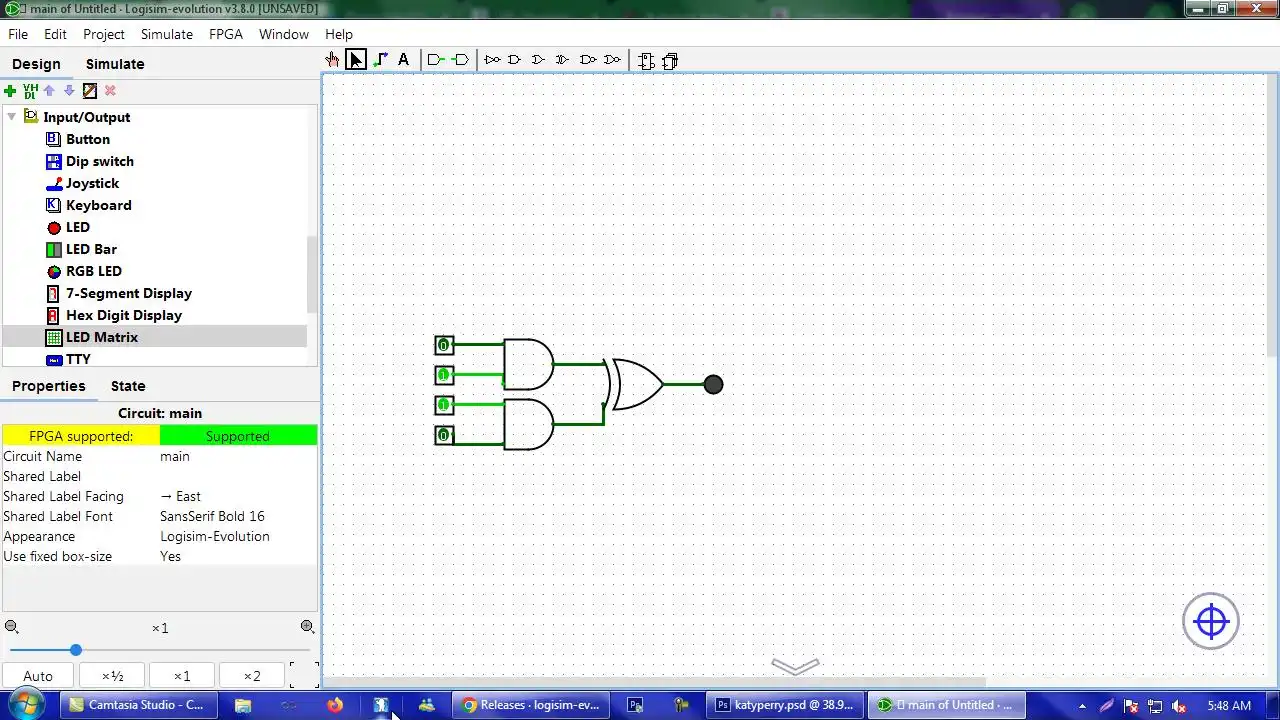
Task: Click the move circuit down arrow
Action: pos(69,91)
